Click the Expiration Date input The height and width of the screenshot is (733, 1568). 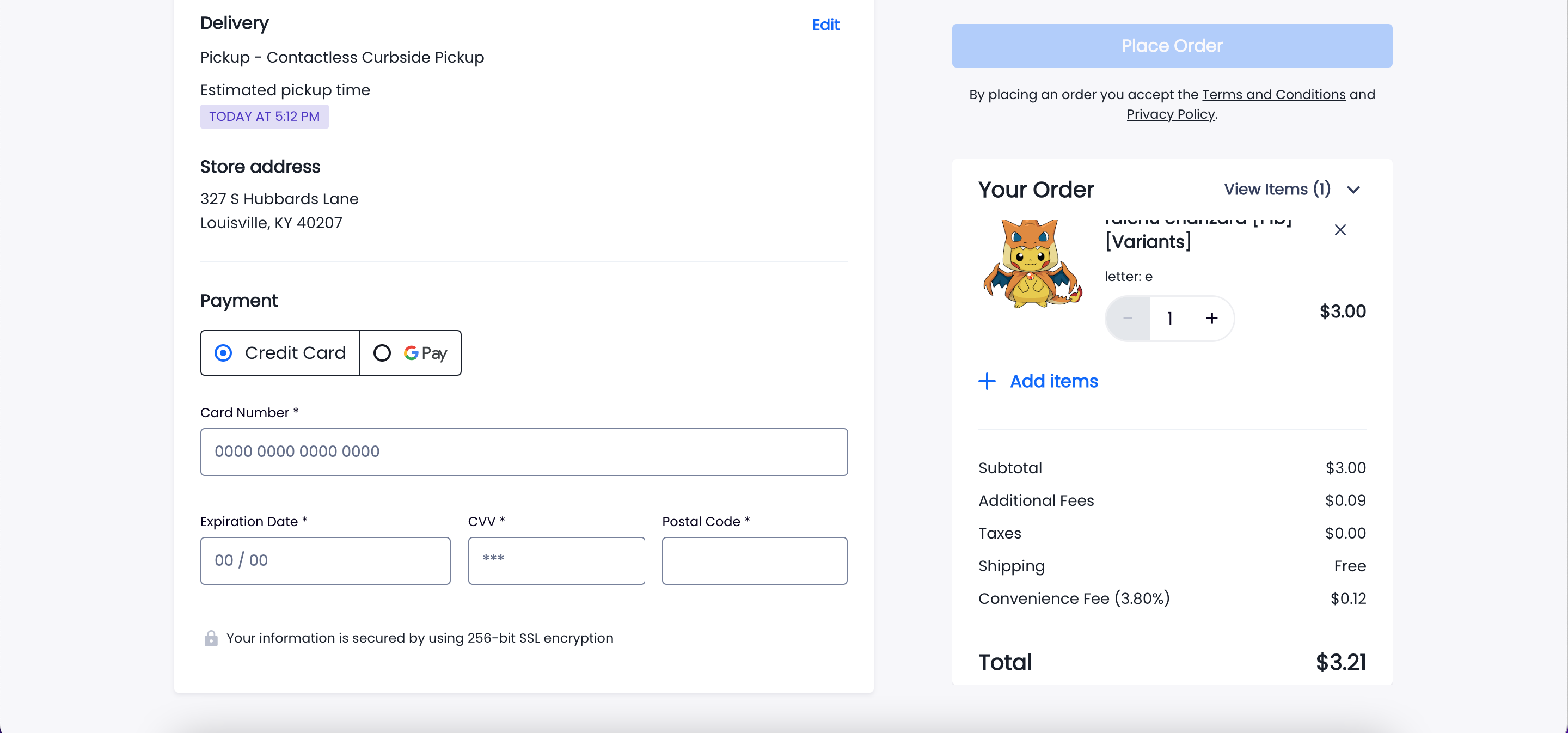(x=325, y=561)
